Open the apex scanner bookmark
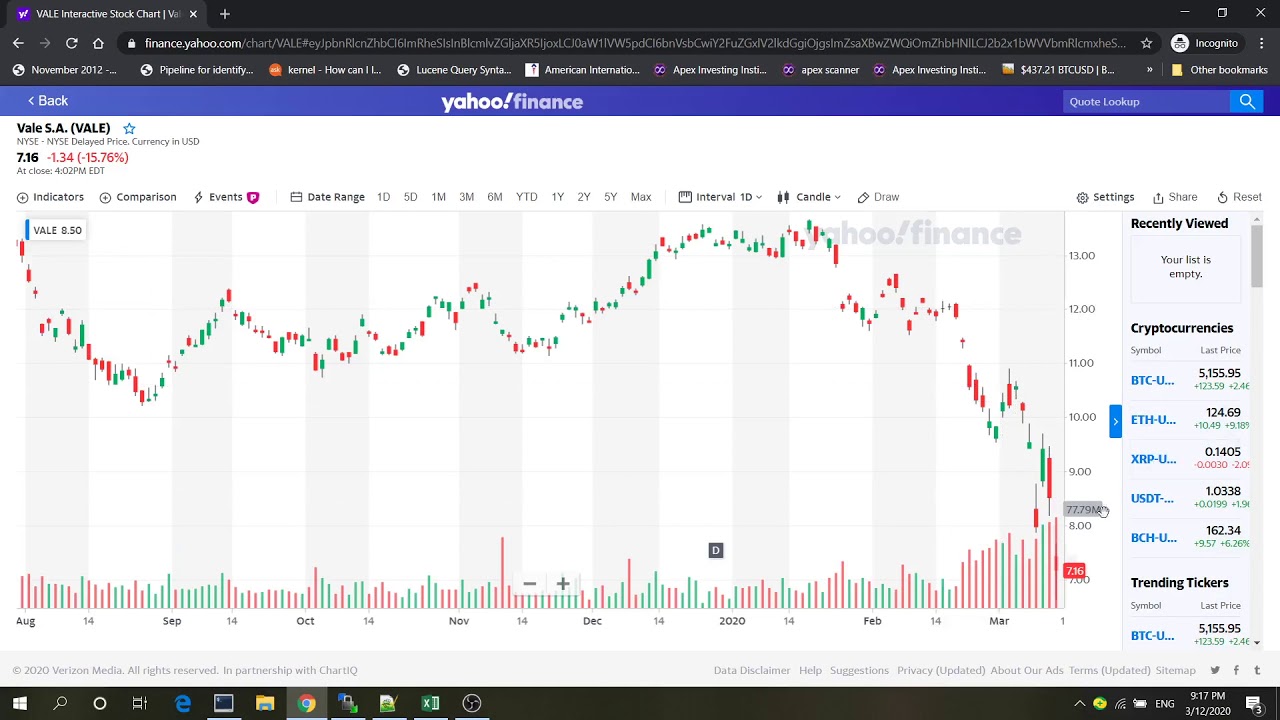 click(821, 70)
